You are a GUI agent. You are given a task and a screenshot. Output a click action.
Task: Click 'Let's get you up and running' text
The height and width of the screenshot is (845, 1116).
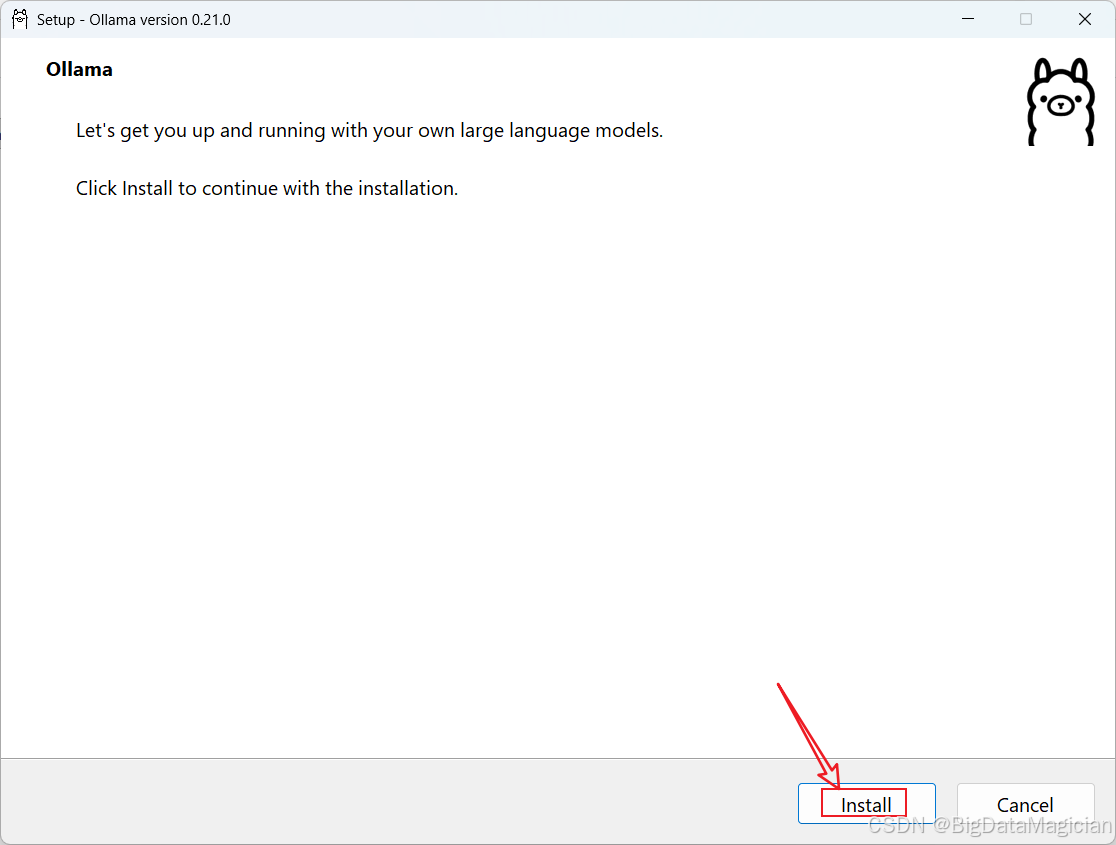tap(369, 131)
